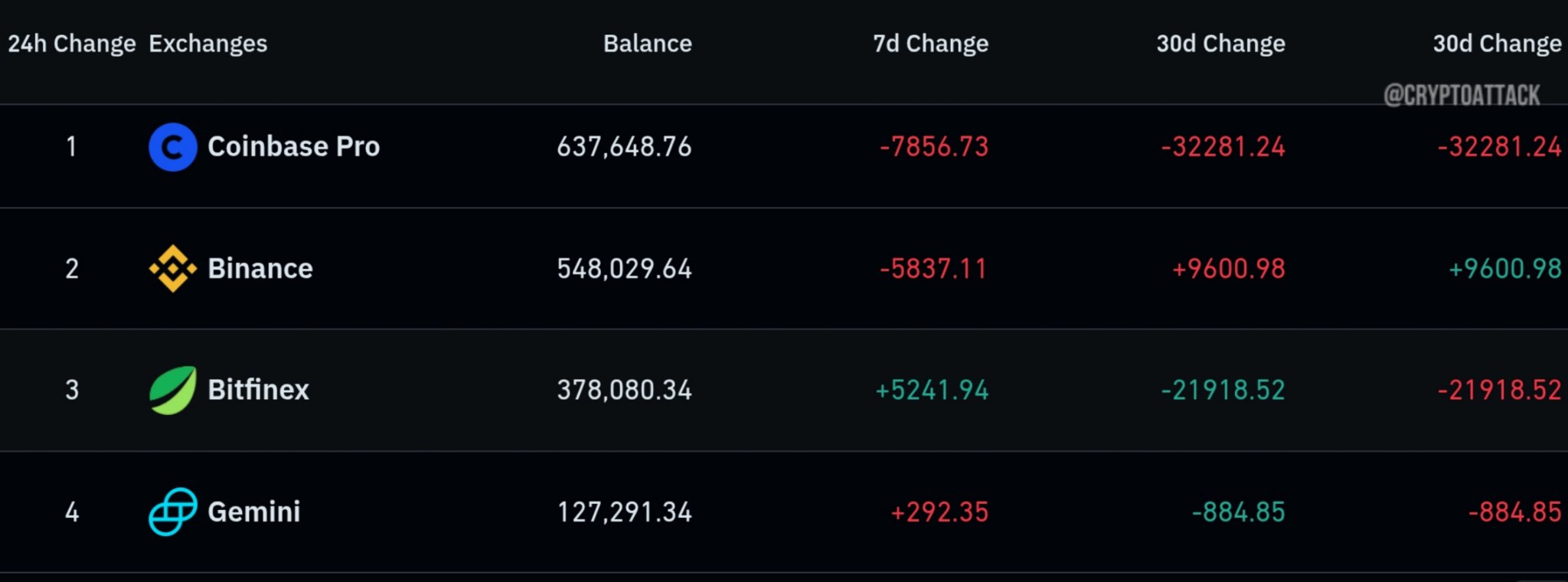
Task: Select Binance balance 548,029.64
Action: pyautogui.click(x=624, y=268)
